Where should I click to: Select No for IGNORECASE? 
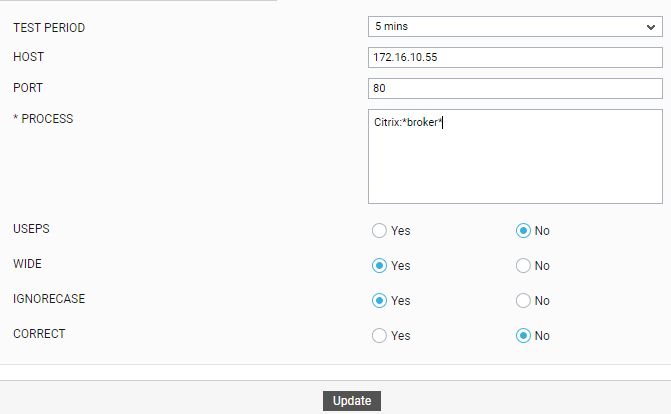click(523, 301)
